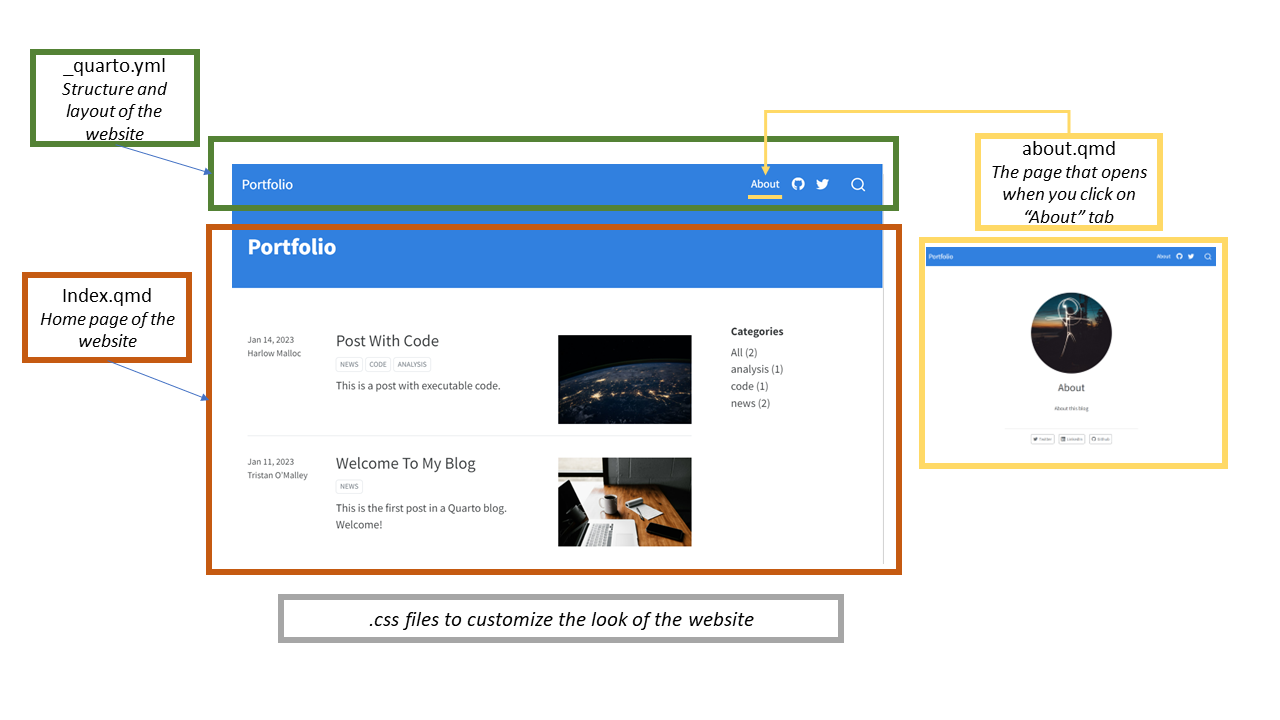
Task: Click the Twitter bird icon in main navbar
Action: click(x=822, y=184)
